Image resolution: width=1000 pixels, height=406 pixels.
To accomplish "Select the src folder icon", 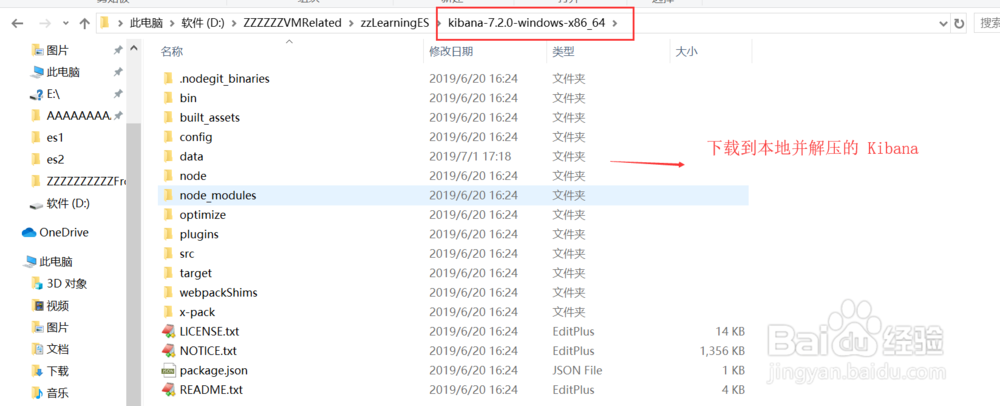I will point(168,253).
